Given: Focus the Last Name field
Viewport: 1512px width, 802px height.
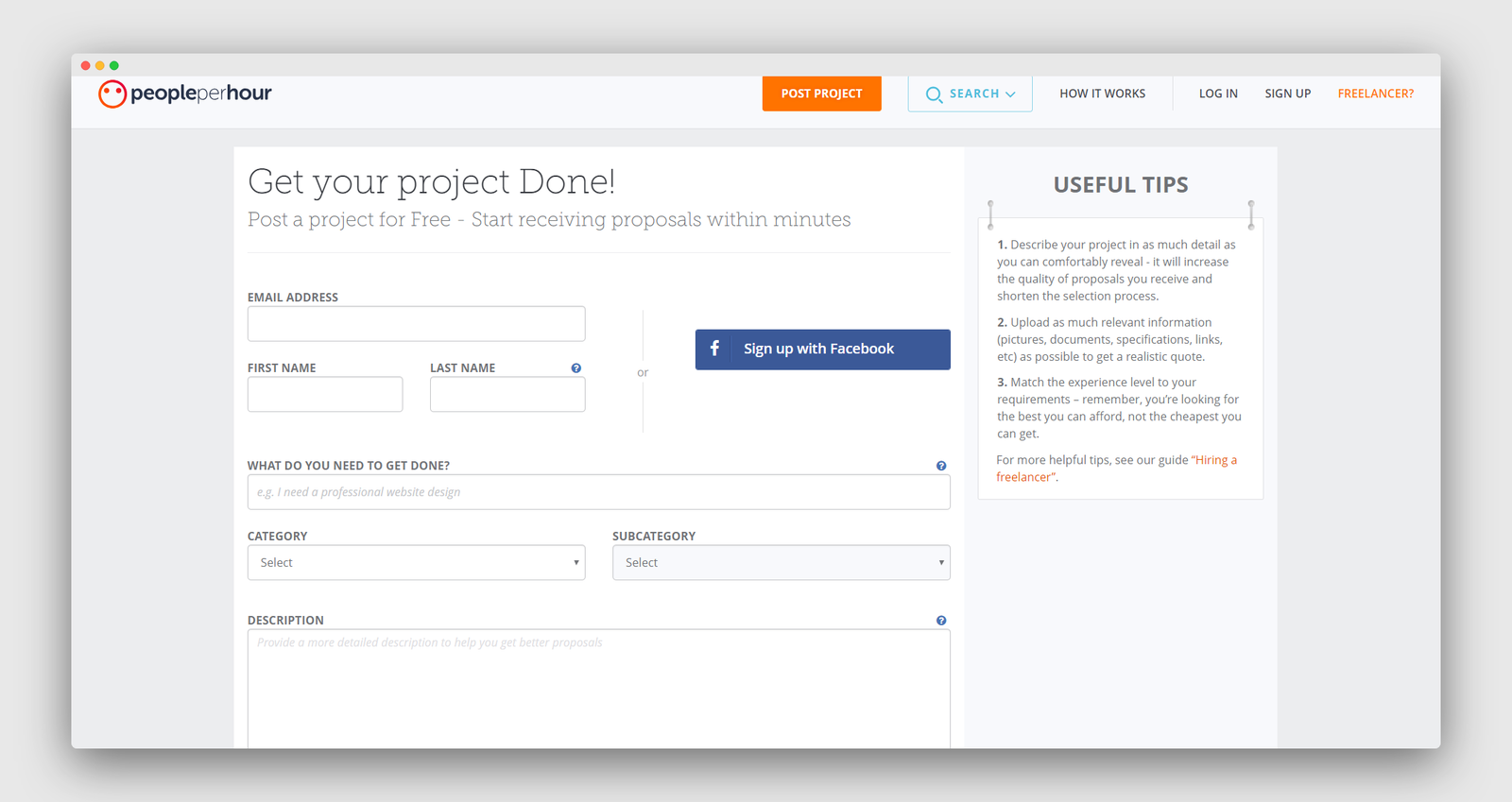Looking at the screenshot, I should 507,394.
